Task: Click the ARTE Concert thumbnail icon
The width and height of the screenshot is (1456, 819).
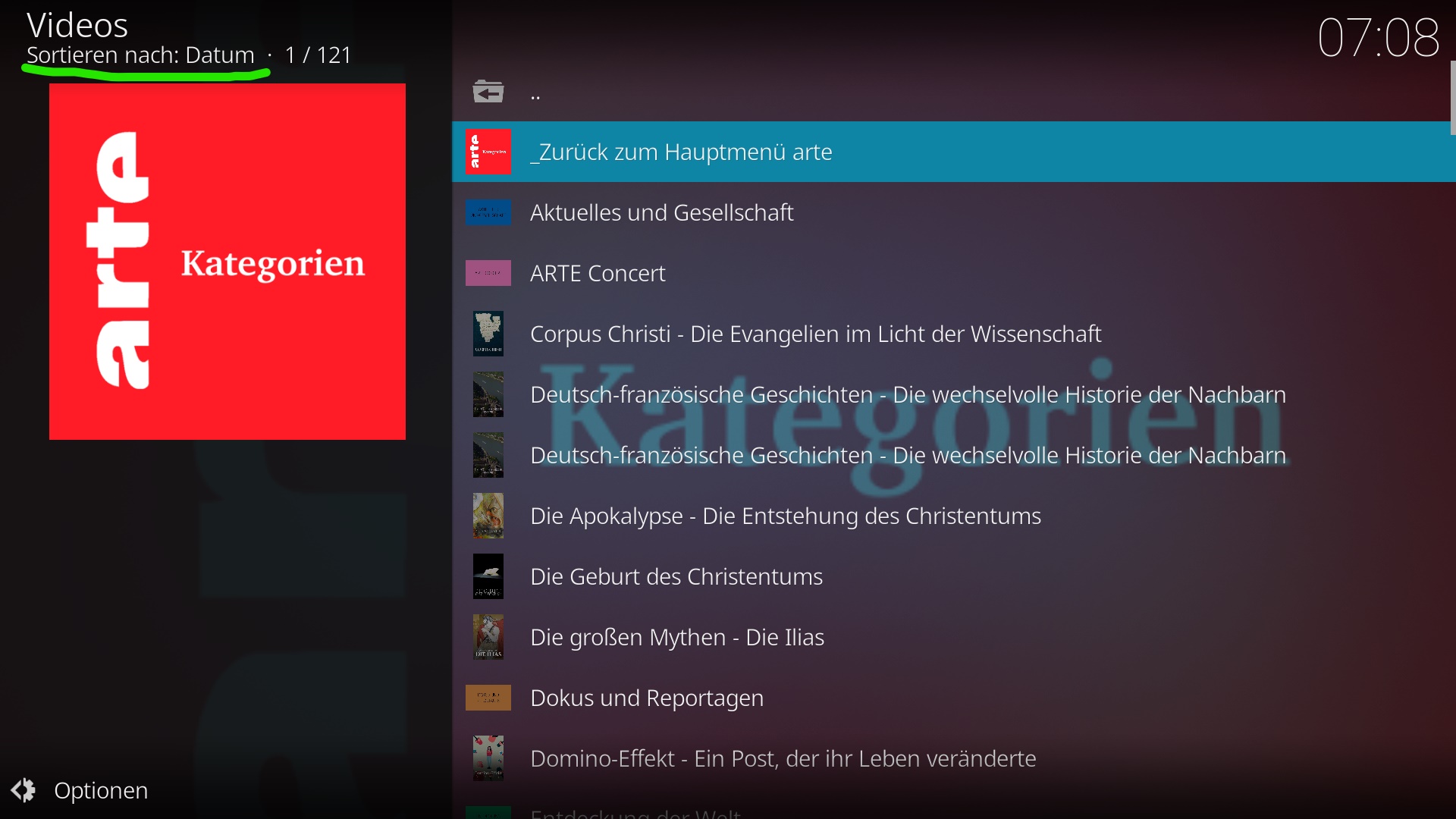Action: pos(488,273)
